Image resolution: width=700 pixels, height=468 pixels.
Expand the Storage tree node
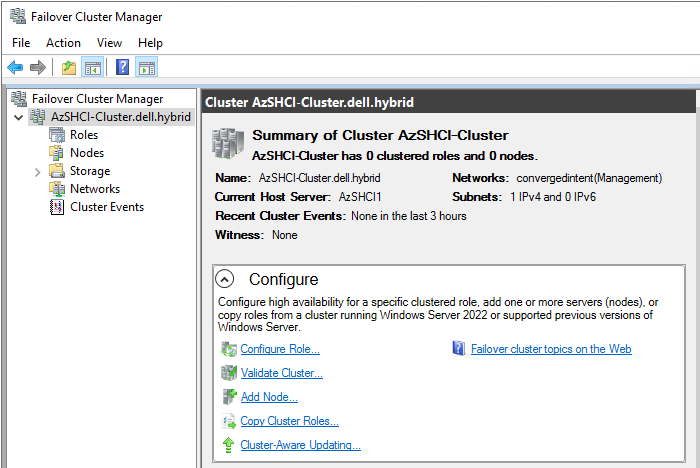coord(37,171)
